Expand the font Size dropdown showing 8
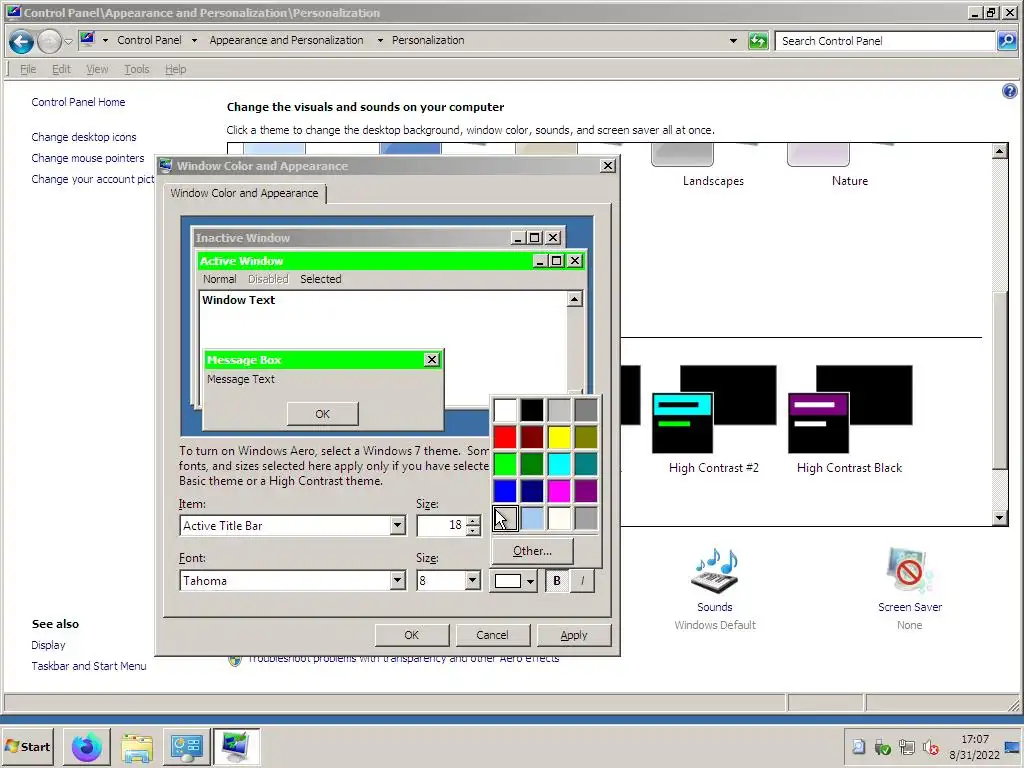Screen dimensions: 1024x768 tap(472, 581)
